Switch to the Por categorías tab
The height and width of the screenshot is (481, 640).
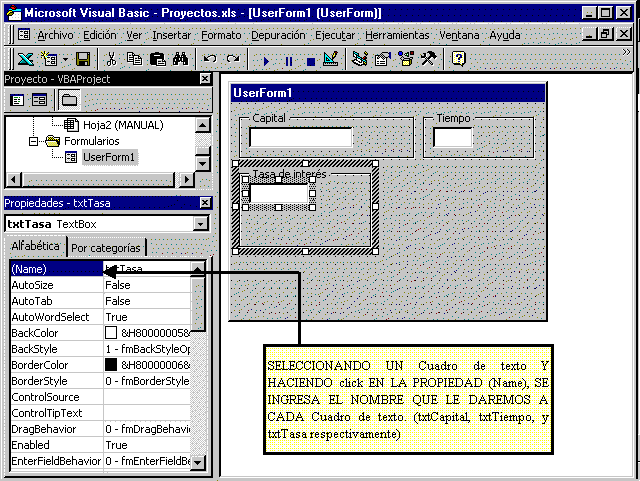(x=106, y=248)
